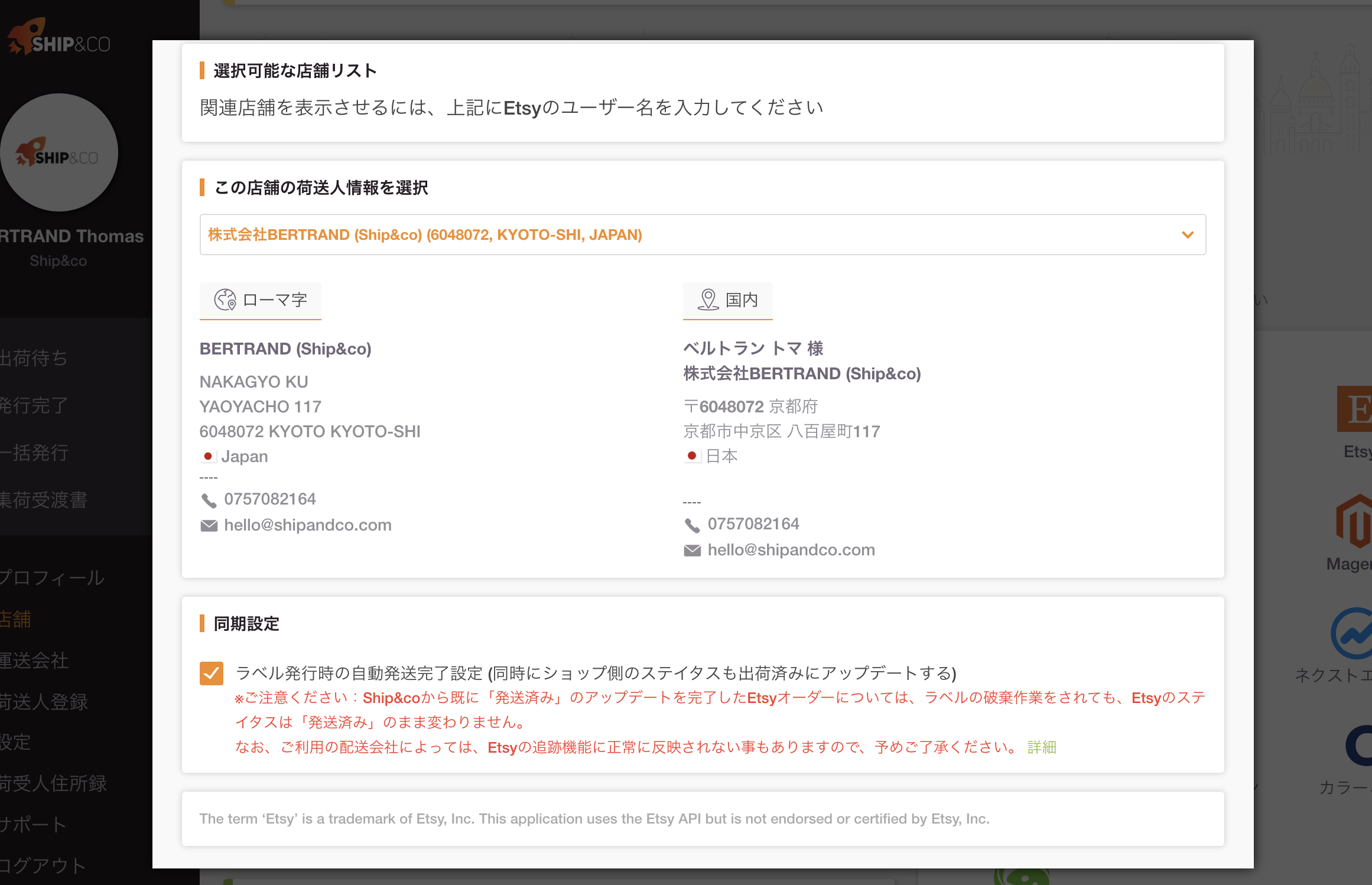The image size is (1372, 885).
Task: Click the map pin icon on 国内 tab
Action: point(708,300)
